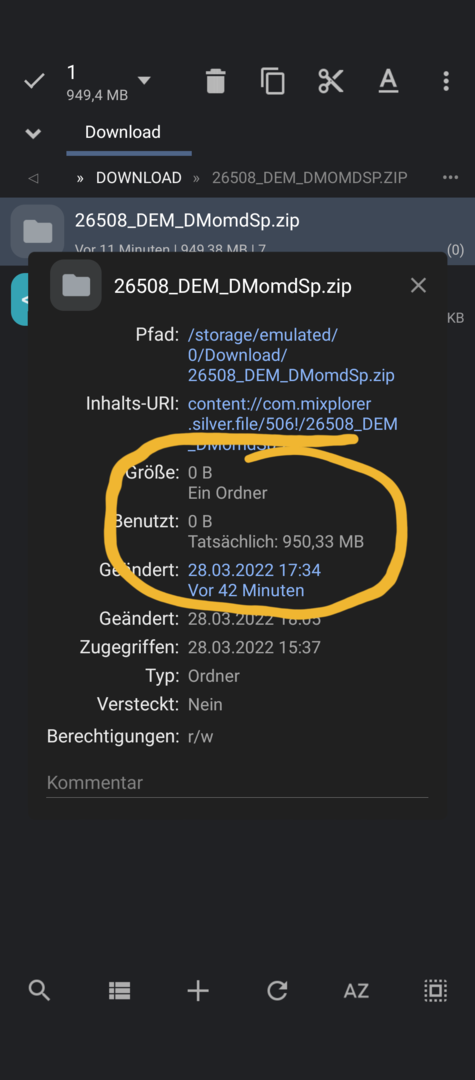
Task: Close the file properties dialog
Action: click(418, 285)
